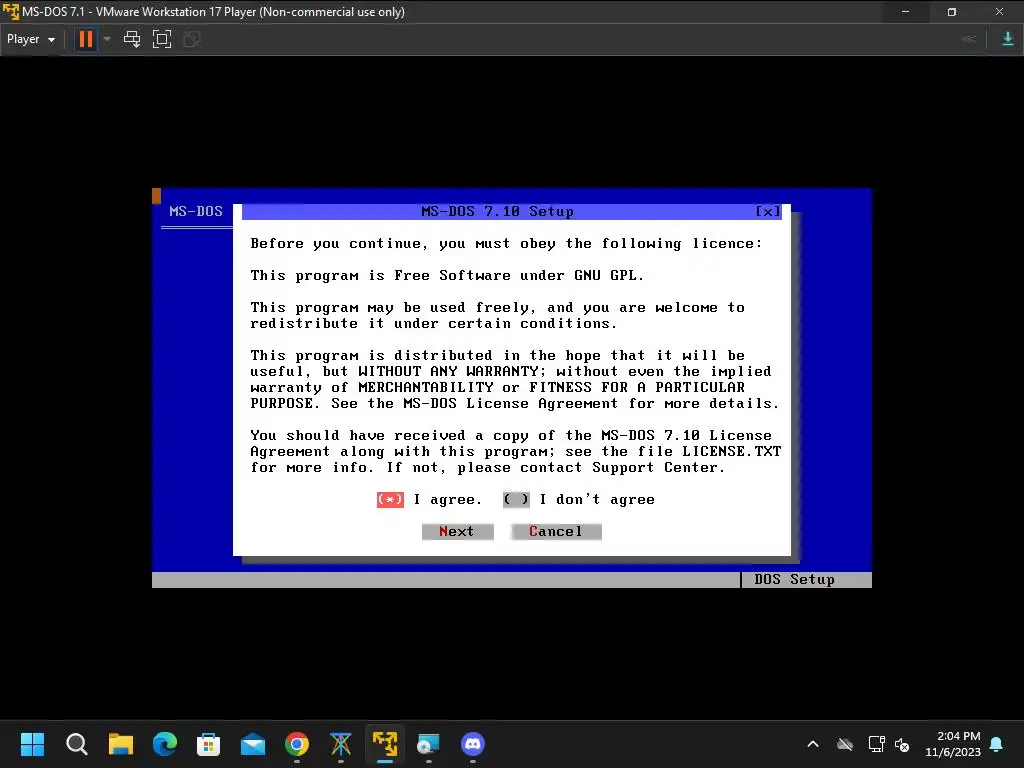This screenshot has width=1024, height=768.
Task: Click the OneDrive tray icon
Action: point(845,744)
